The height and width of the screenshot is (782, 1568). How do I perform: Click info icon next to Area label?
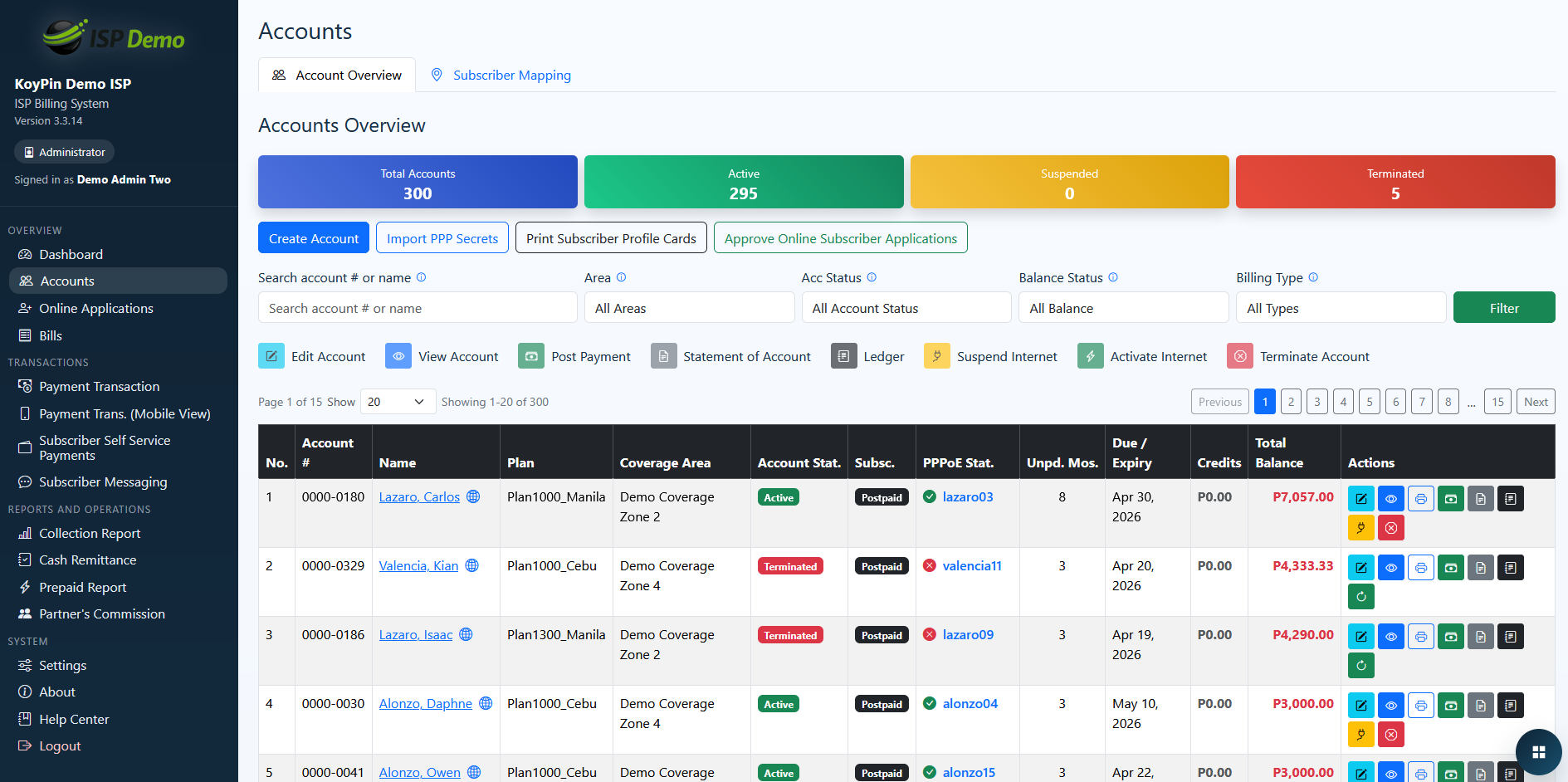pyautogui.click(x=621, y=277)
